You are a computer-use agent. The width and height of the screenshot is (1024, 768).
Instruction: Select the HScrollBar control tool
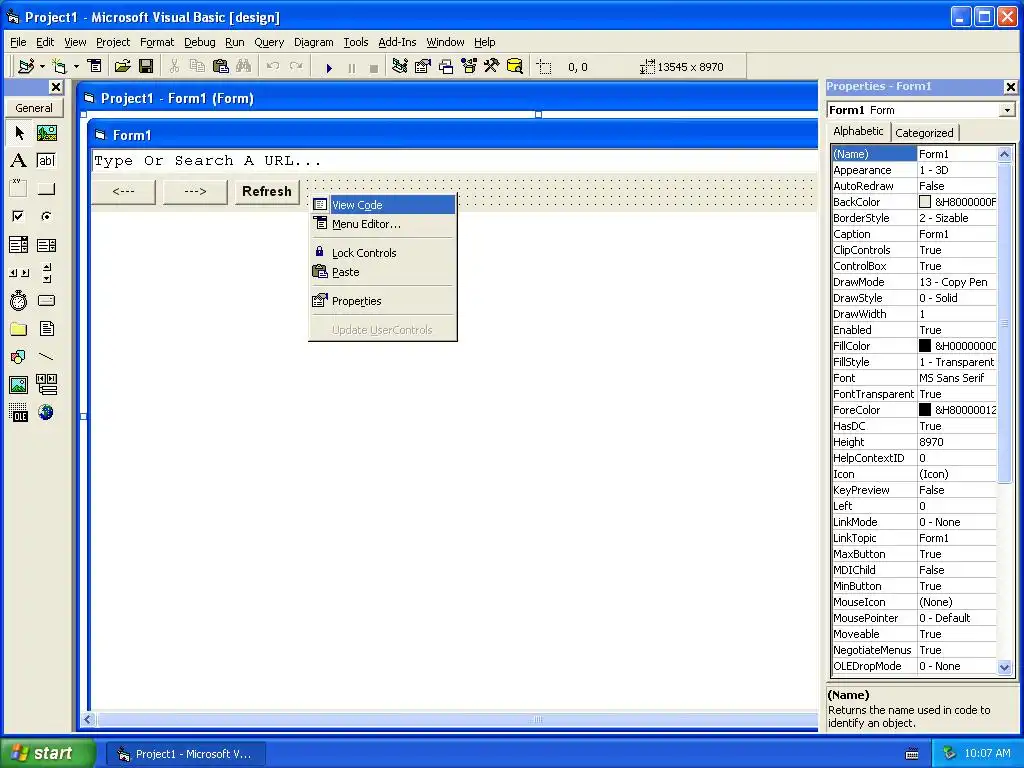tap(19, 273)
